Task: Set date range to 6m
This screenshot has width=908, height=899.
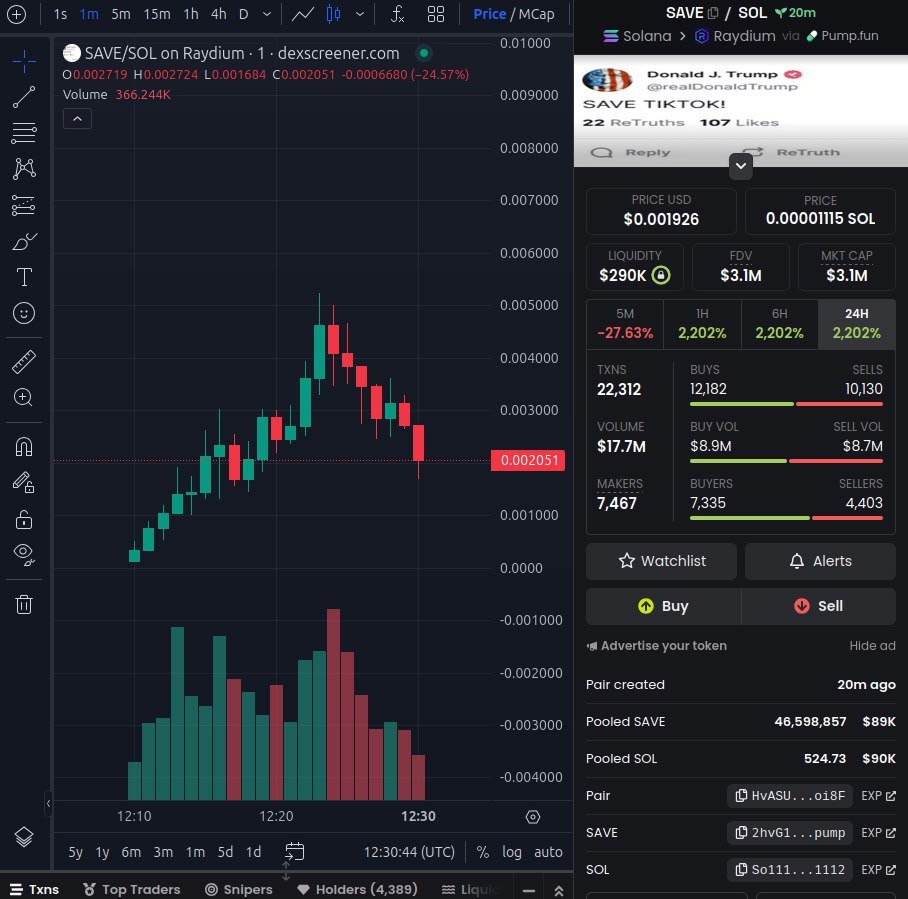Action: [x=131, y=852]
